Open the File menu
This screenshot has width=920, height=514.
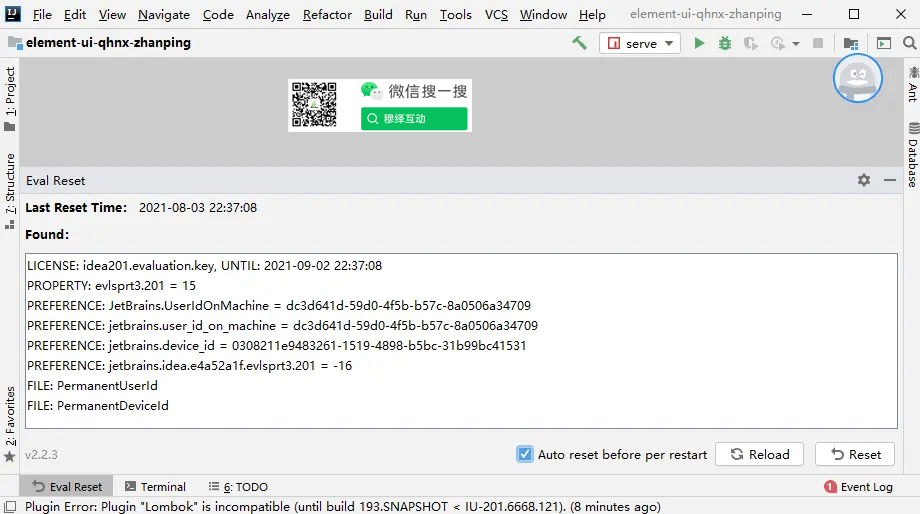point(42,14)
